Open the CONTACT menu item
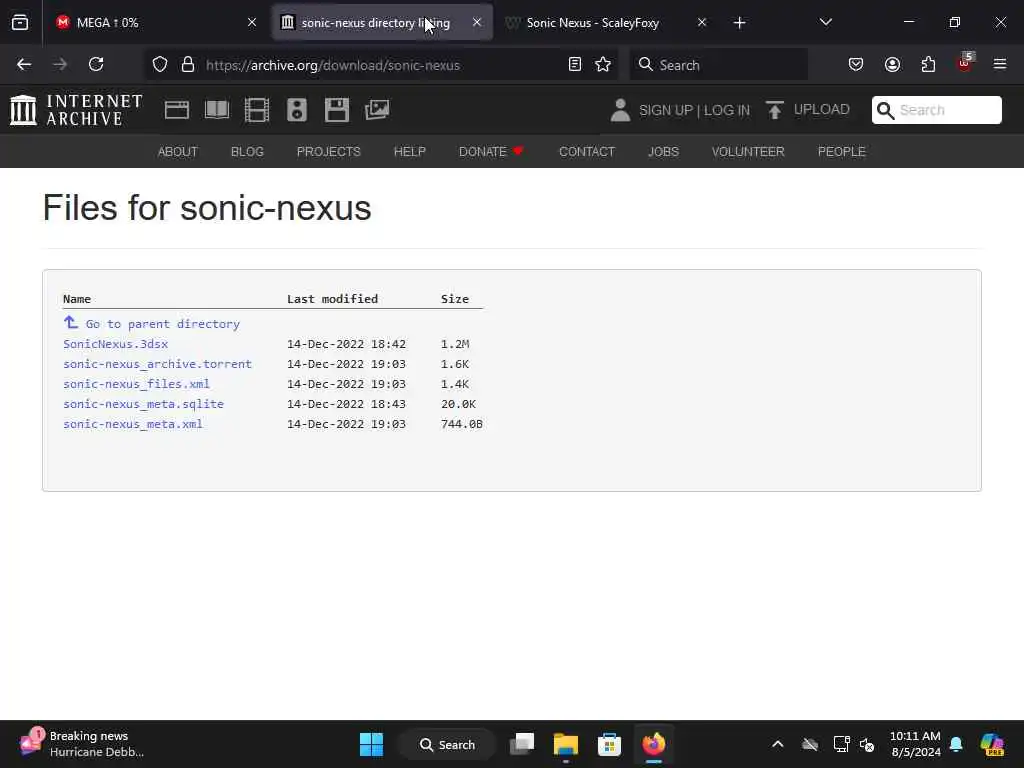This screenshot has height=768, width=1024. [587, 152]
